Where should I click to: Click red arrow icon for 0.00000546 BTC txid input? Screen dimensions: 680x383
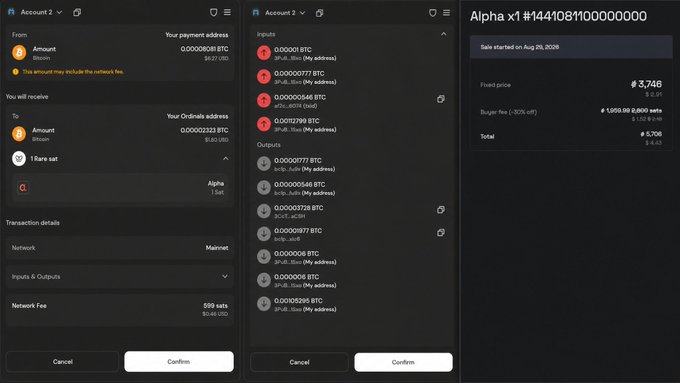(264, 101)
